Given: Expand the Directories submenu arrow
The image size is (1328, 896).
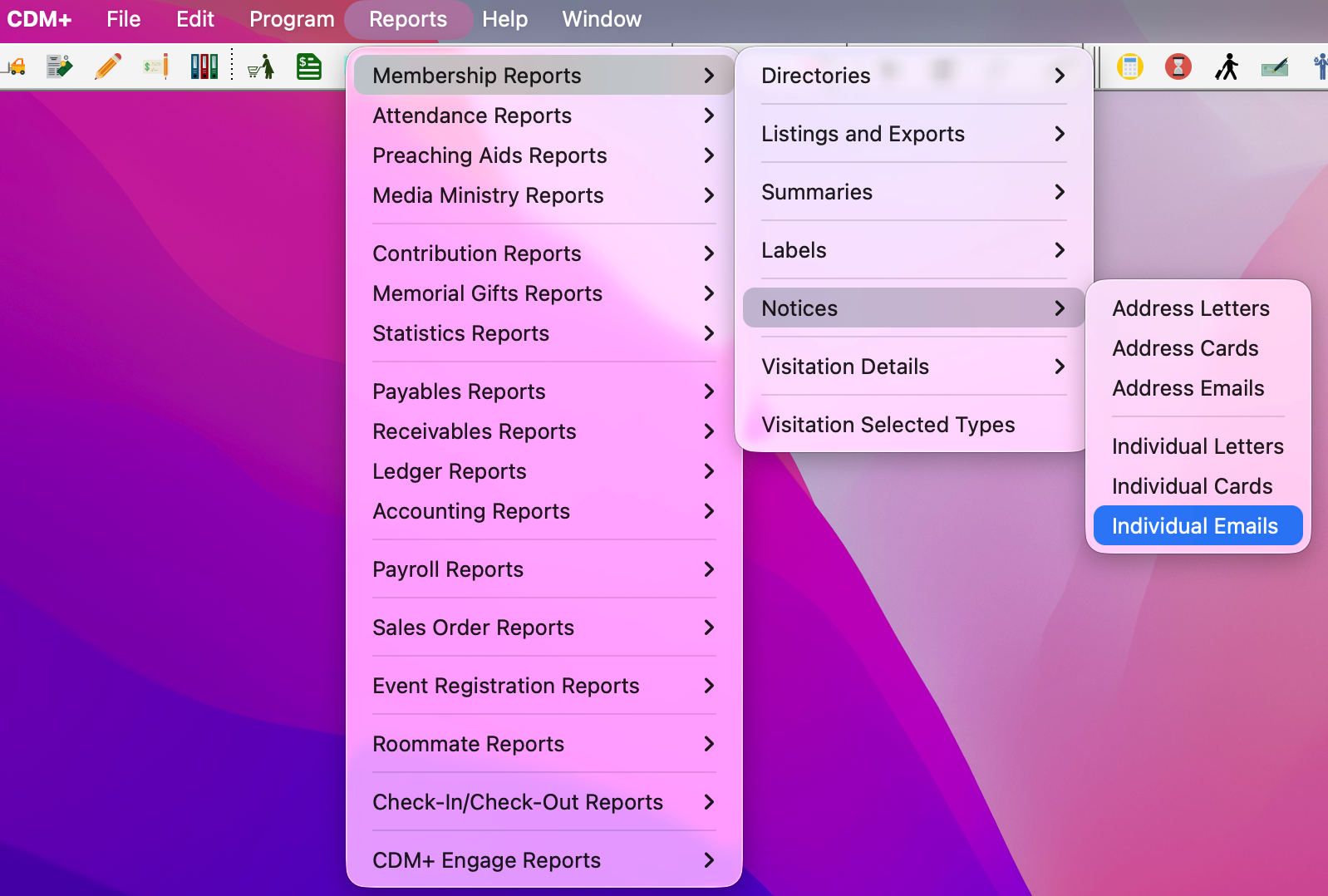Looking at the screenshot, I should tap(1060, 76).
